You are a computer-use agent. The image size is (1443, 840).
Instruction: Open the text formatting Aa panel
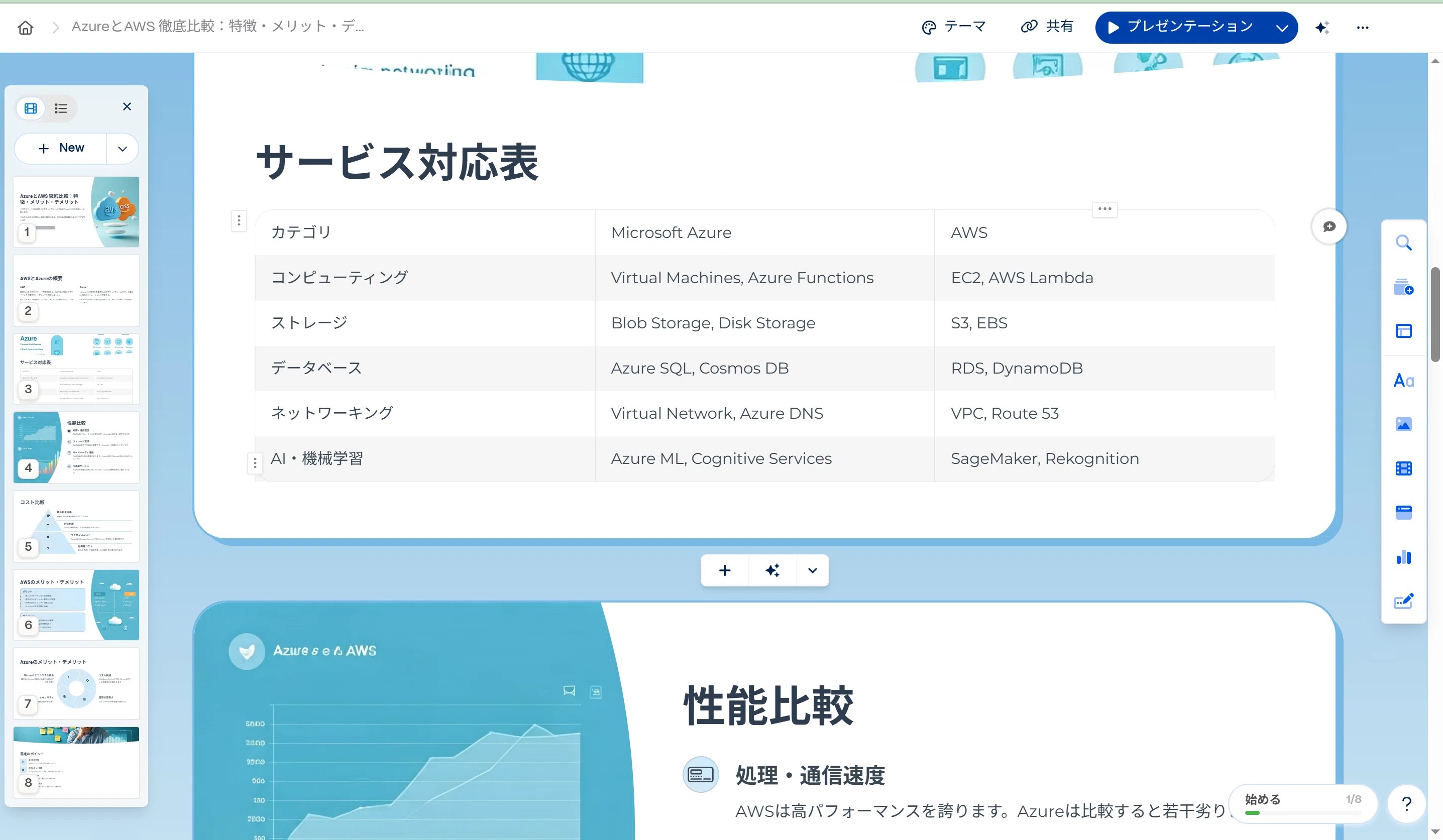(x=1403, y=380)
